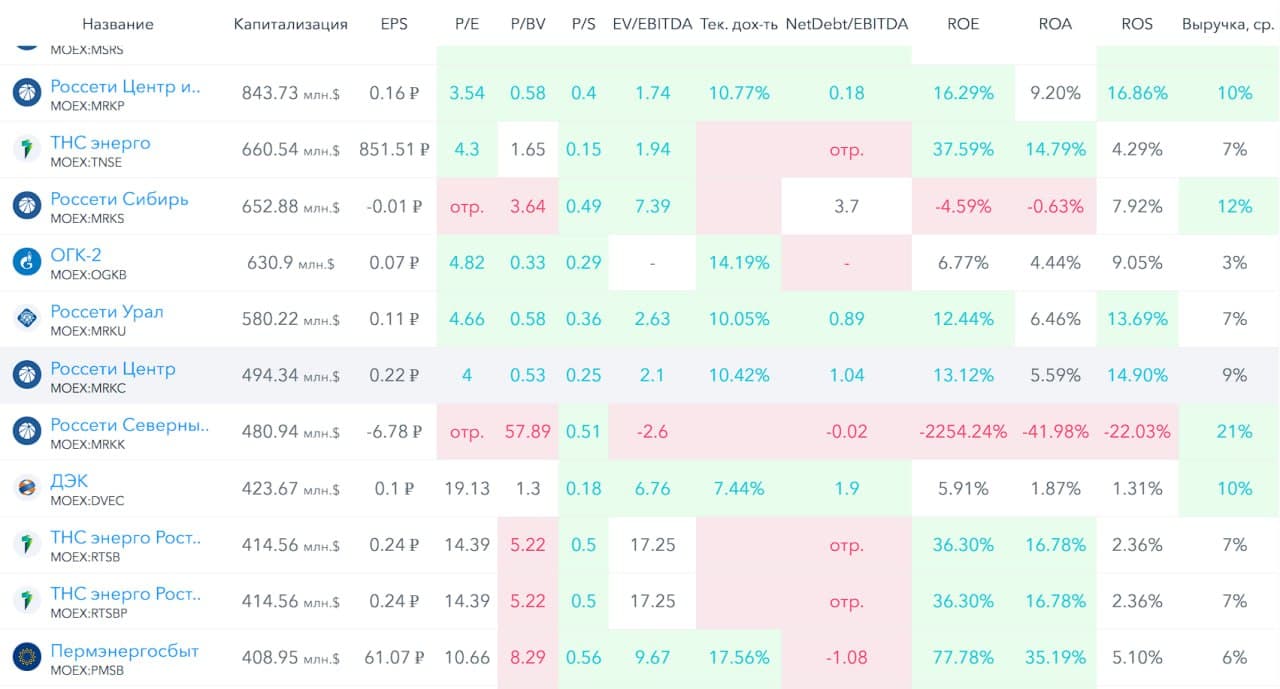Open the Россети Сибирь name link

coord(119,199)
